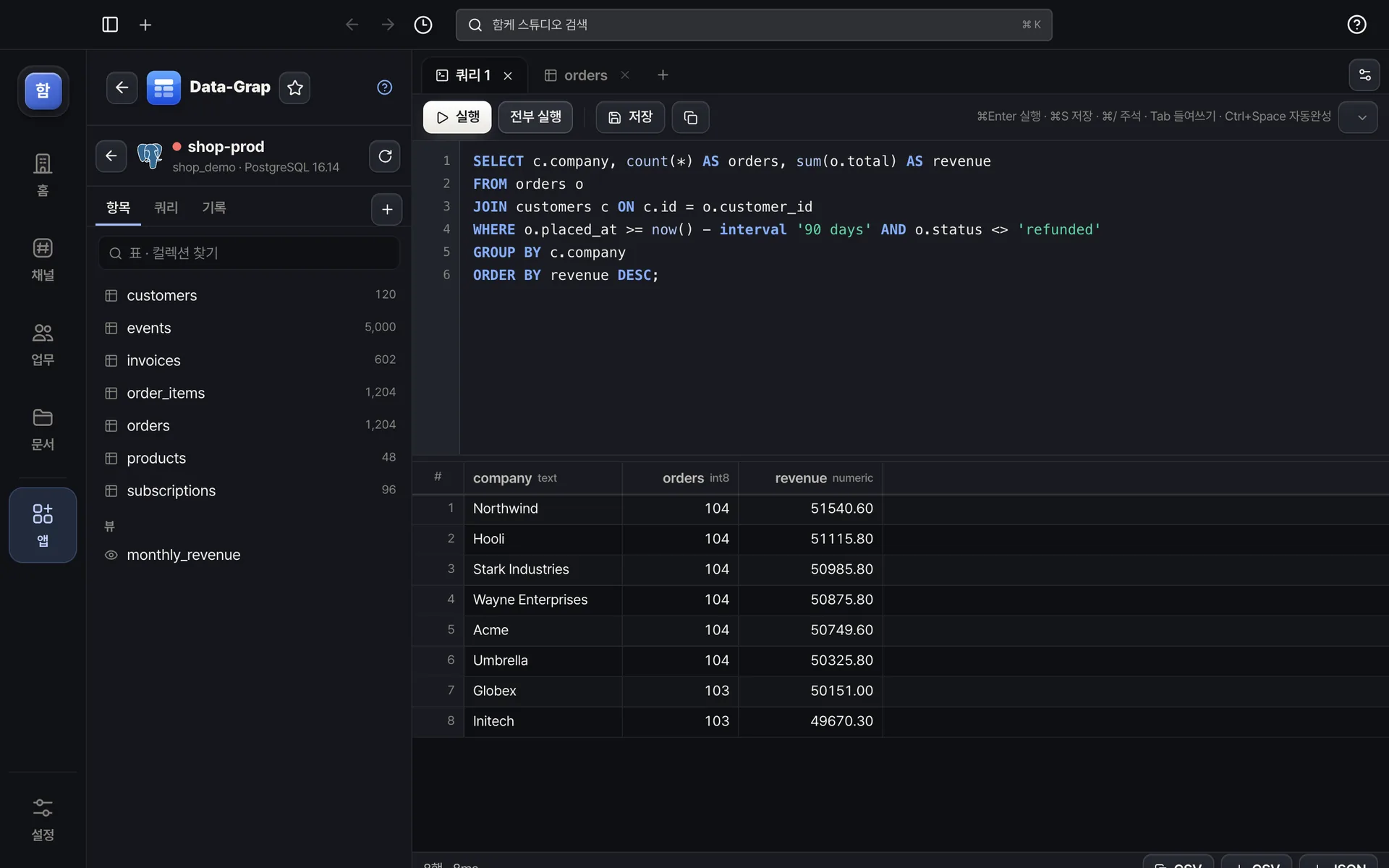Open the help icon at the top right
1389x868 pixels.
click(1356, 25)
